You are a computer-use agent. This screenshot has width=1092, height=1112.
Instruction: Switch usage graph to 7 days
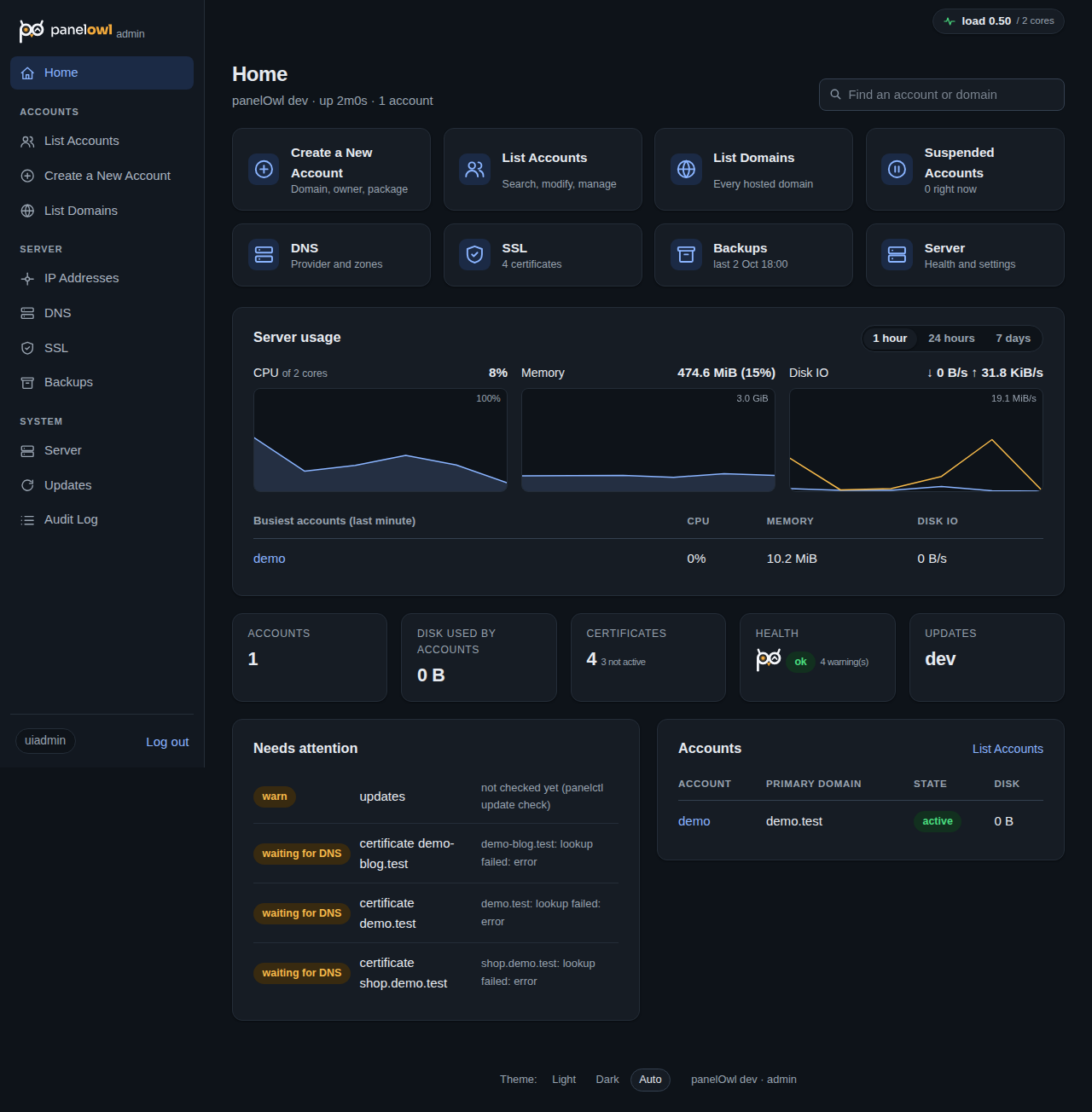1013,339
